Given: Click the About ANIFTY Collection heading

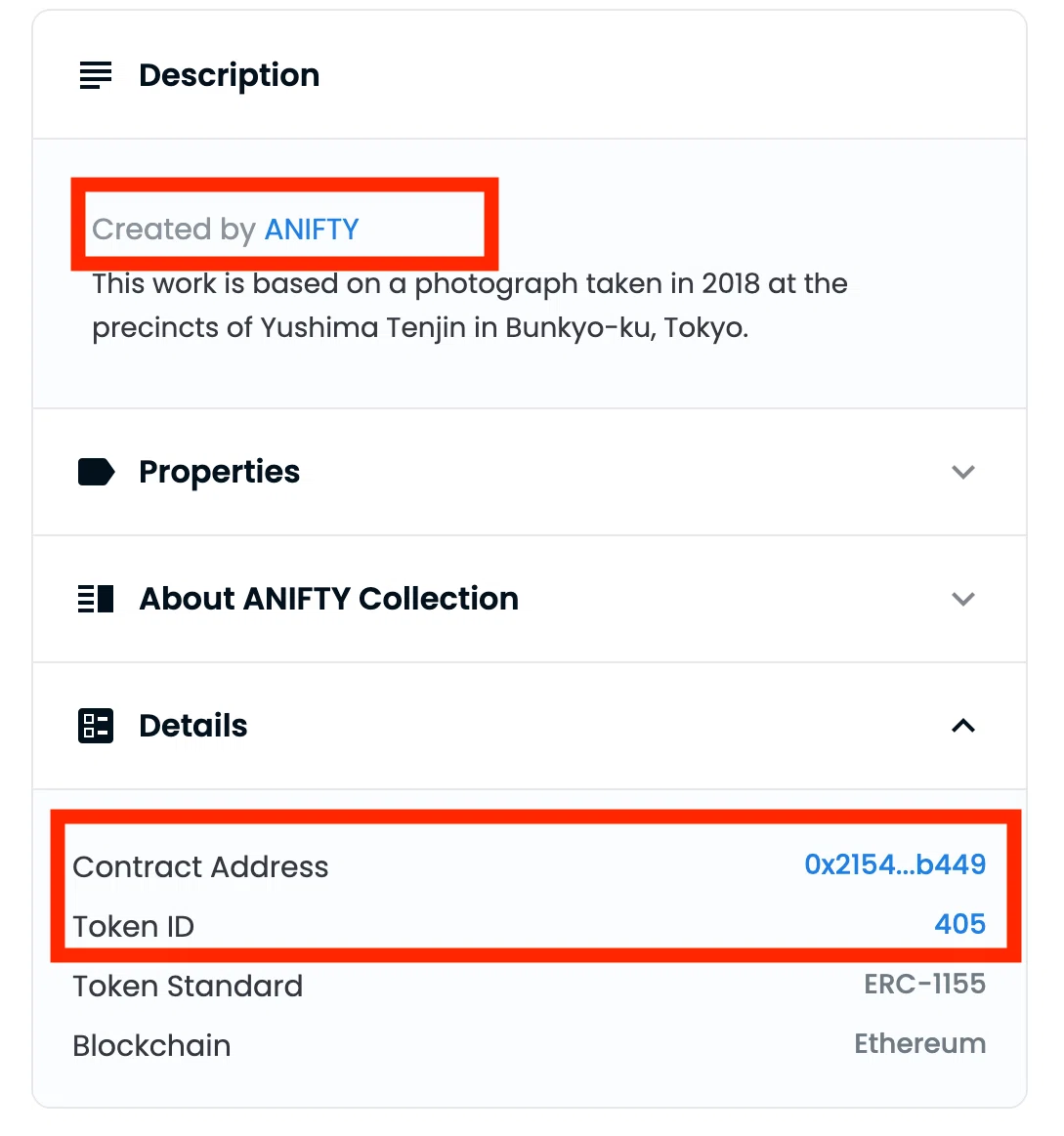Looking at the screenshot, I should pyautogui.click(x=329, y=599).
